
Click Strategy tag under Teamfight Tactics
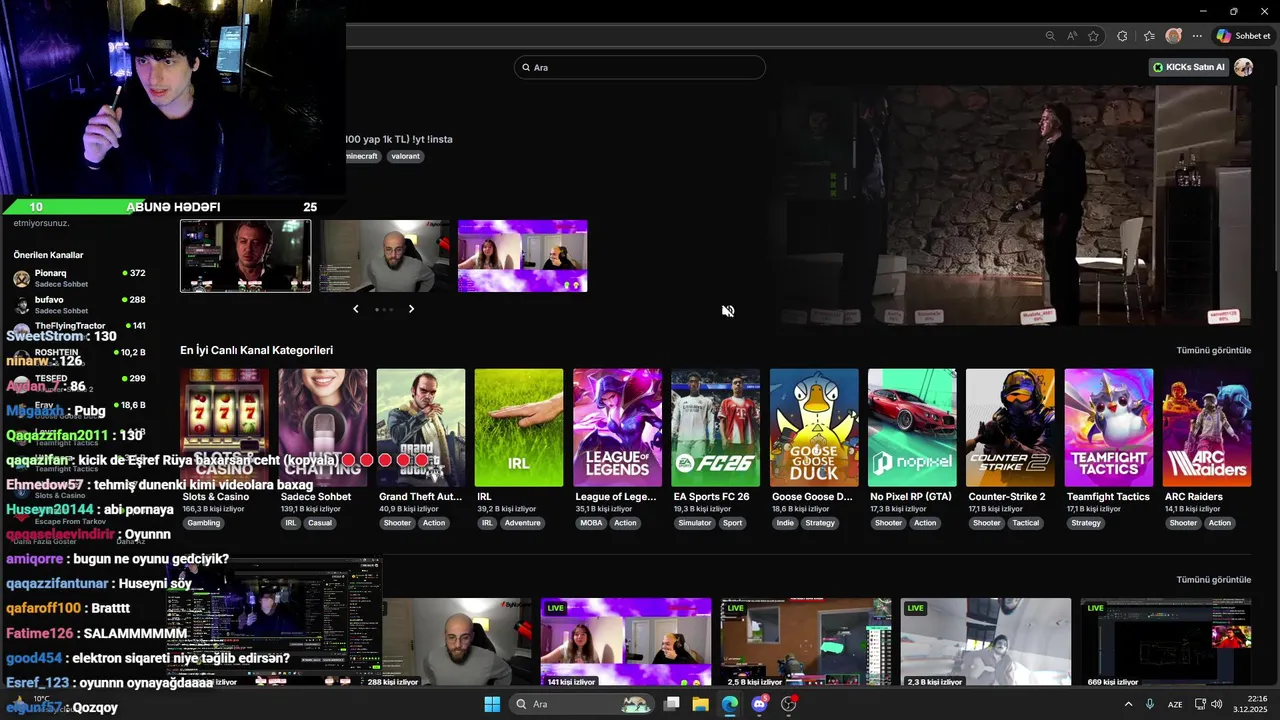click(x=1086, y=523)
